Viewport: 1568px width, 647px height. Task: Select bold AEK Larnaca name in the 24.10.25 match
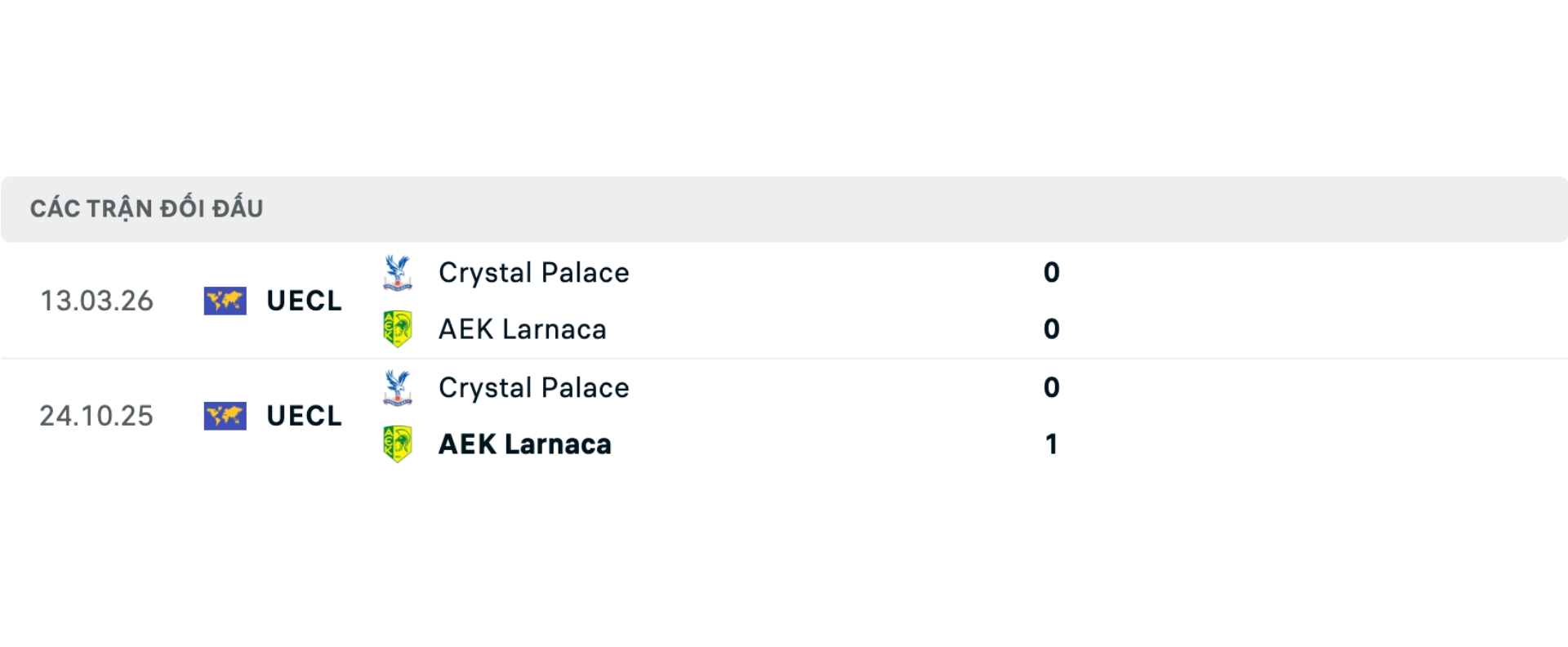(524, 444)
